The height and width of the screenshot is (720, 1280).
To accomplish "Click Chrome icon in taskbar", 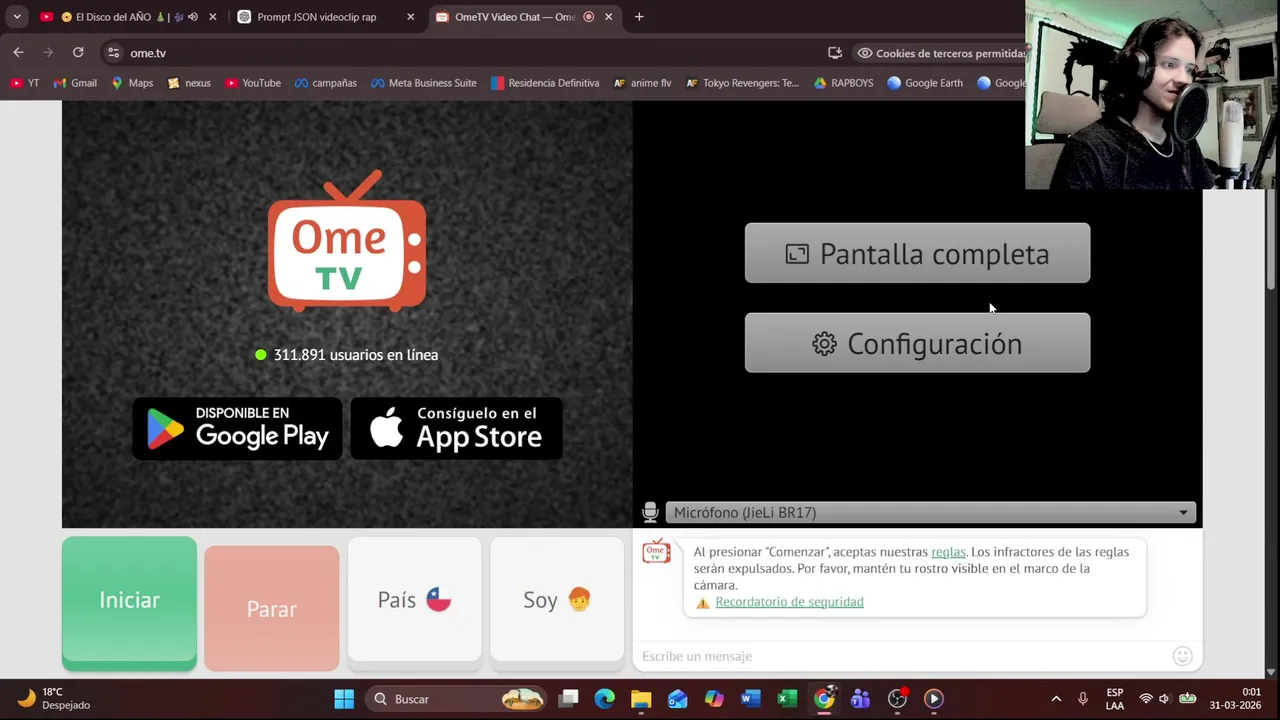I will point(824,699).
